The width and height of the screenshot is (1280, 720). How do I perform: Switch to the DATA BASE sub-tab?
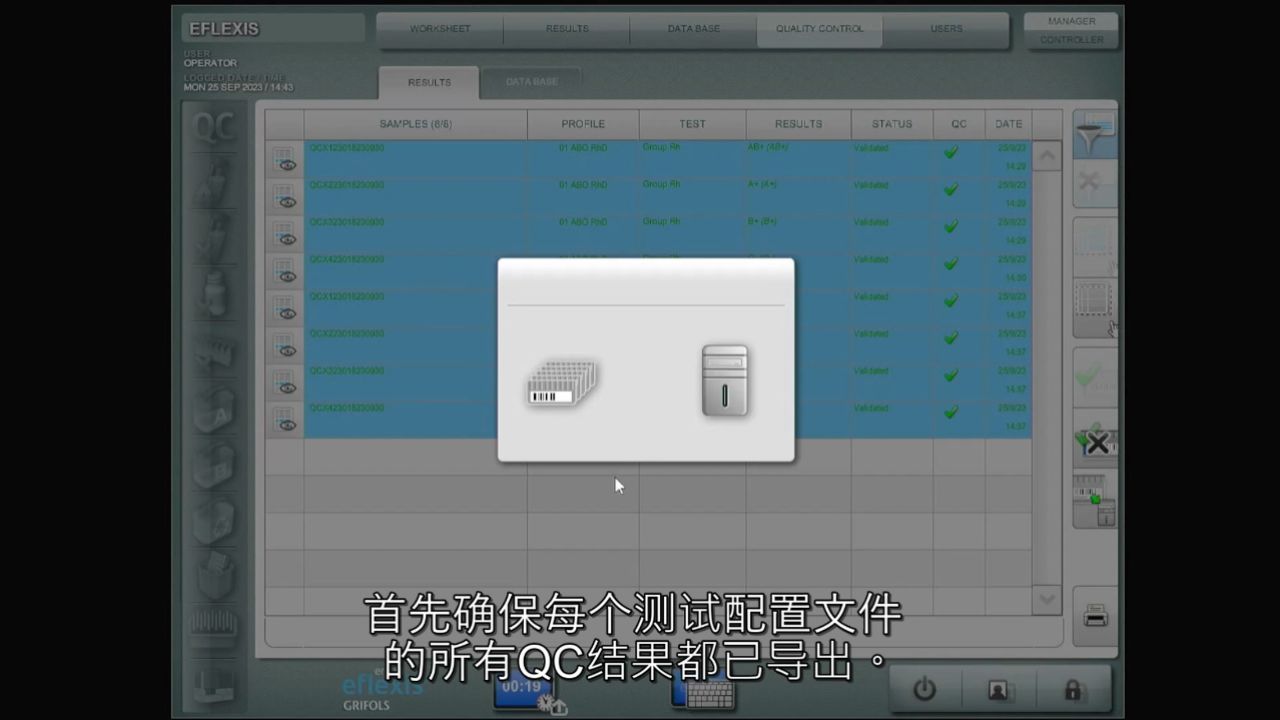pos(532,82)
